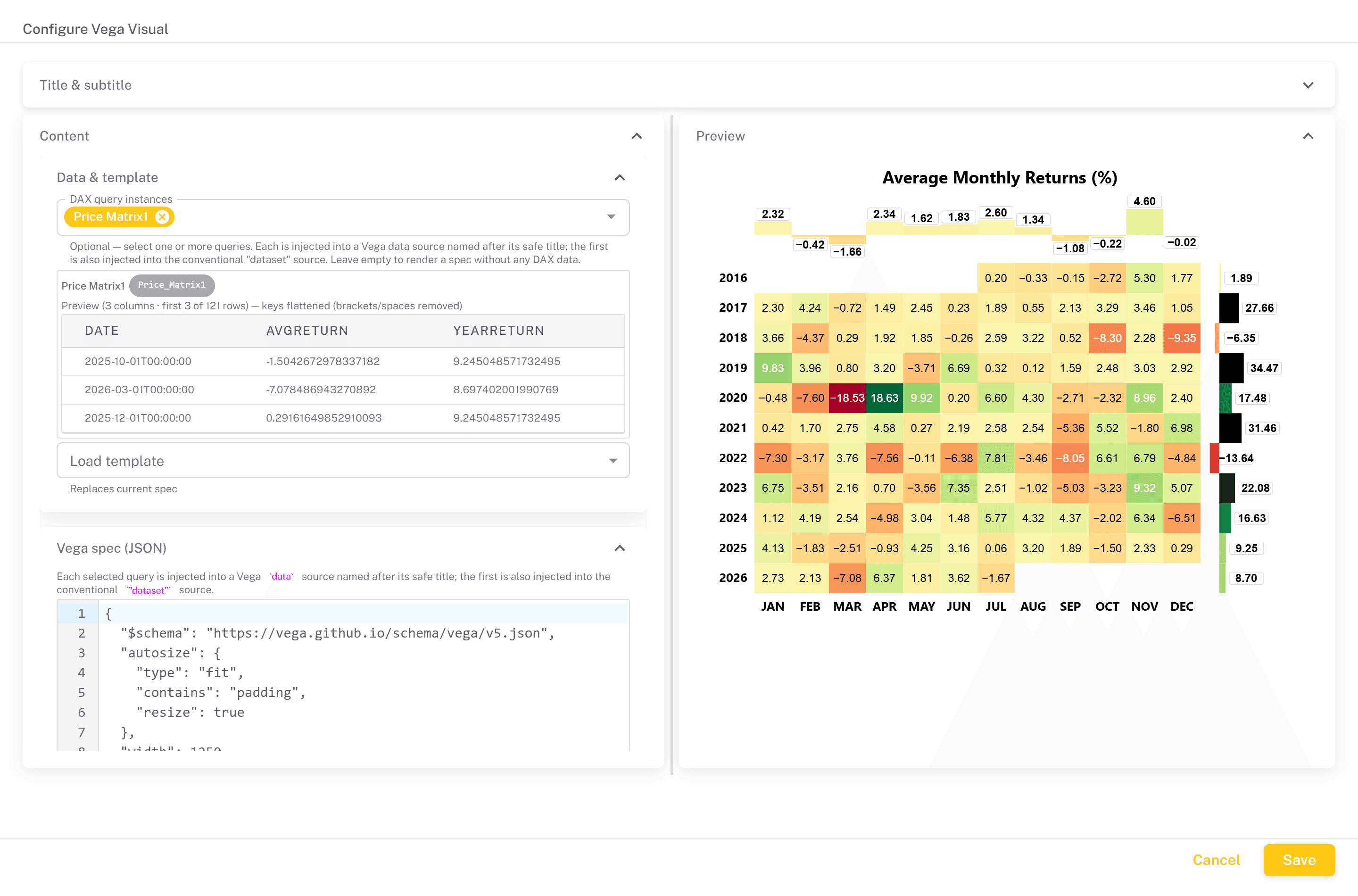Click the -18.53 heatmap cell for 2020
This screenshot has height=896, width=1358.
point(847,398)
